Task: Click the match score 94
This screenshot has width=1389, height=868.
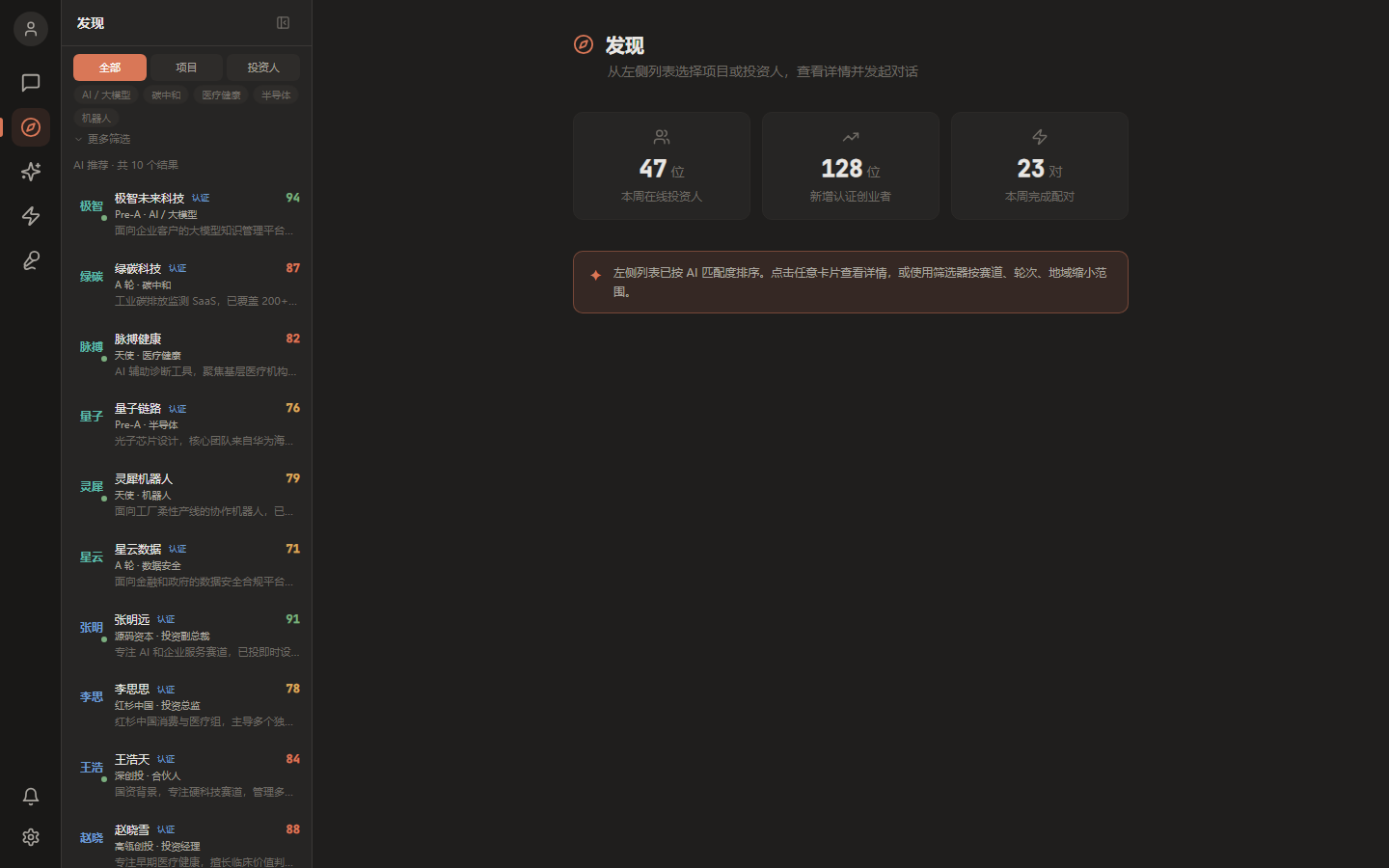Action: [x=293, y=198]
